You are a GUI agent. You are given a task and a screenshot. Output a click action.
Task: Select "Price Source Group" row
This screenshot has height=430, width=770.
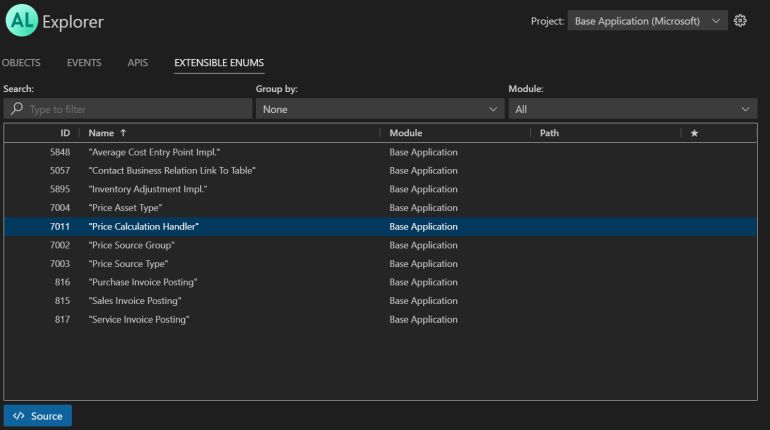point(380,245)
